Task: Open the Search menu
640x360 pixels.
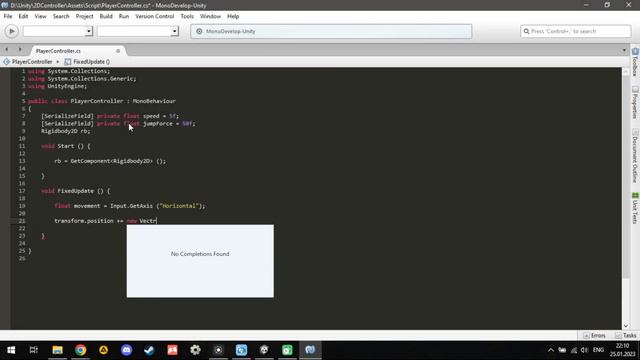Action: click(61, 16)
